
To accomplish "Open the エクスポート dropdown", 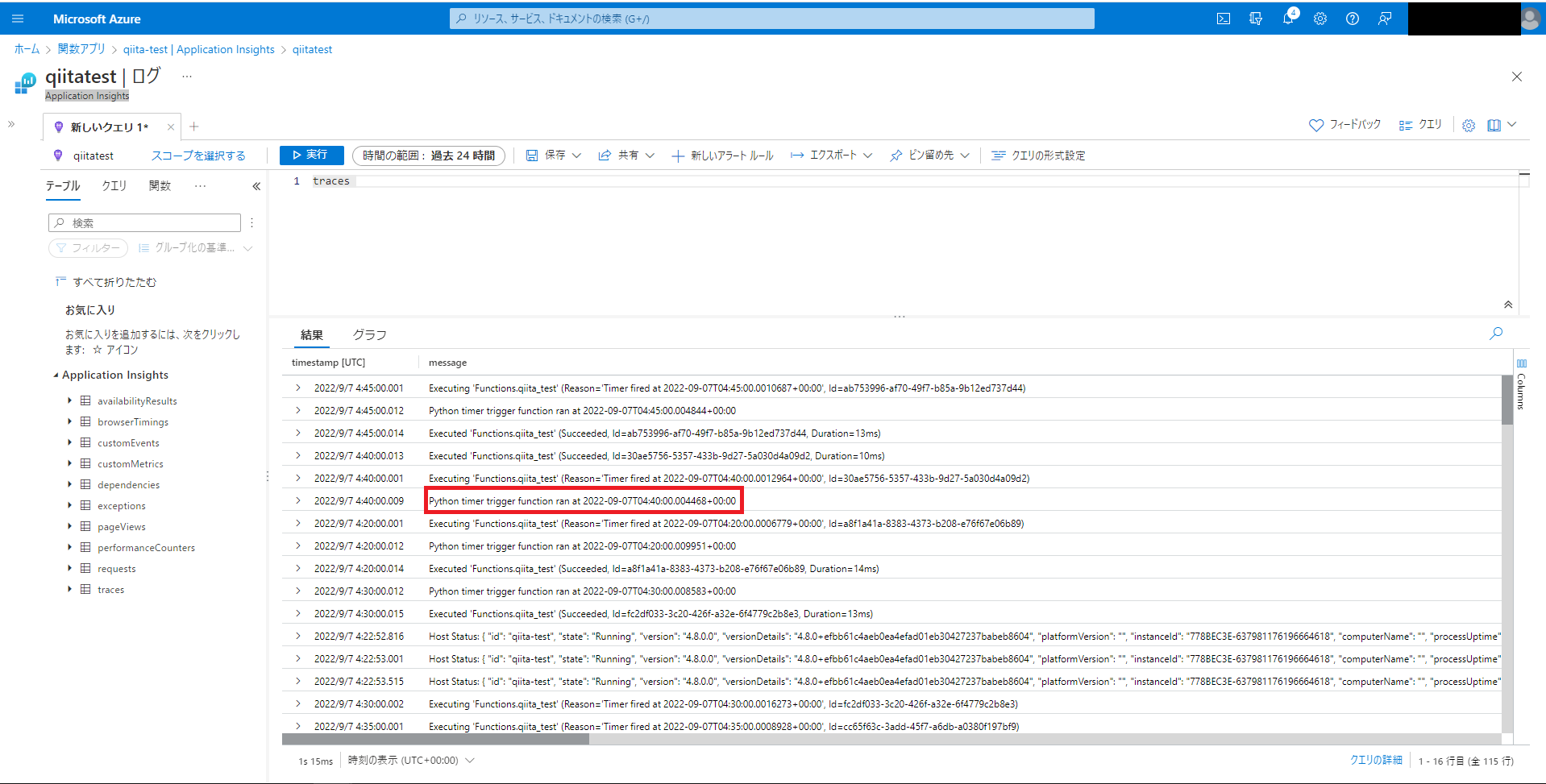I will click(x=832, y=156).
